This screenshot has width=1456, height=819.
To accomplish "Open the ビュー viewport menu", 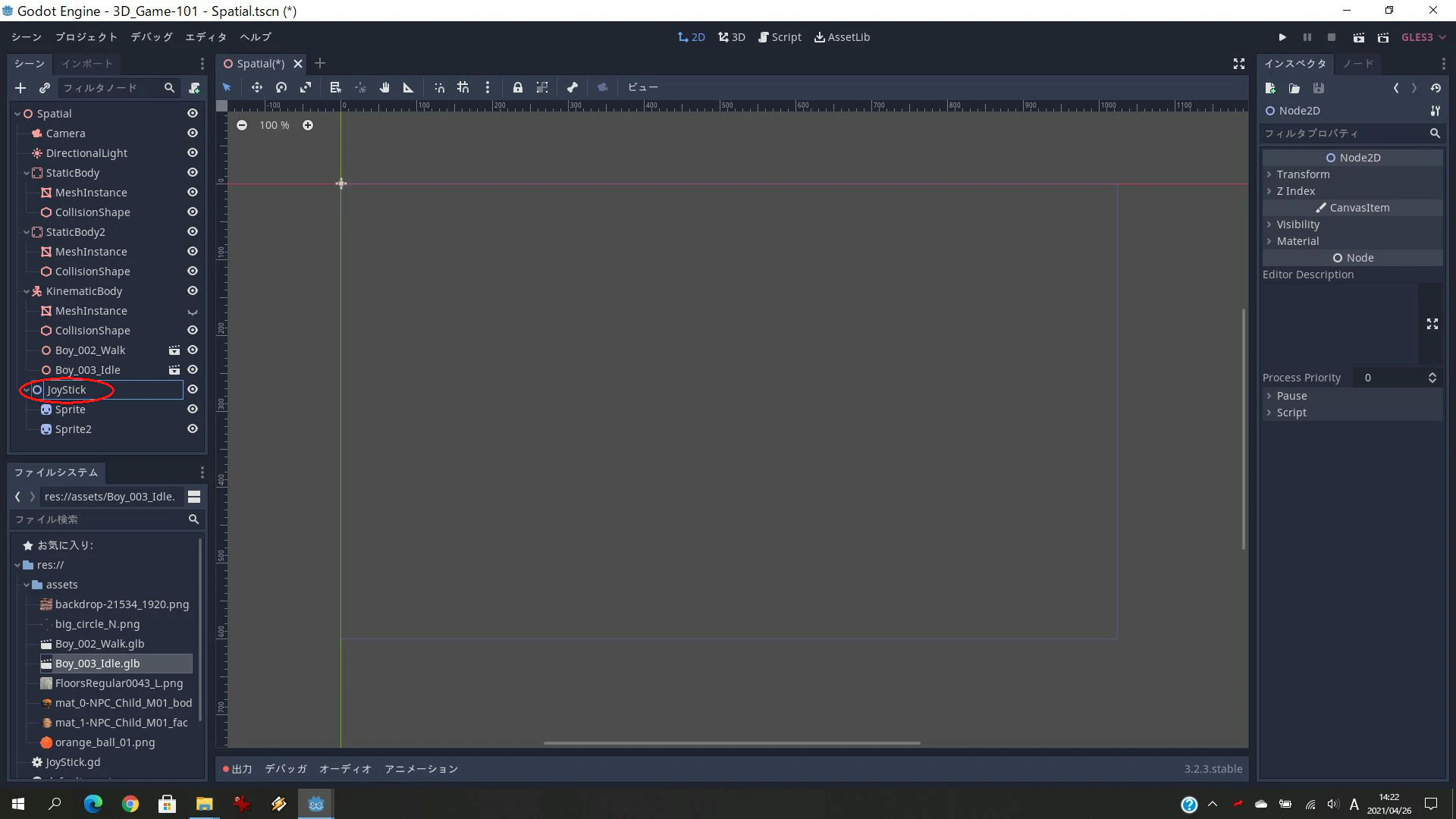I will [x=642, y=87].
